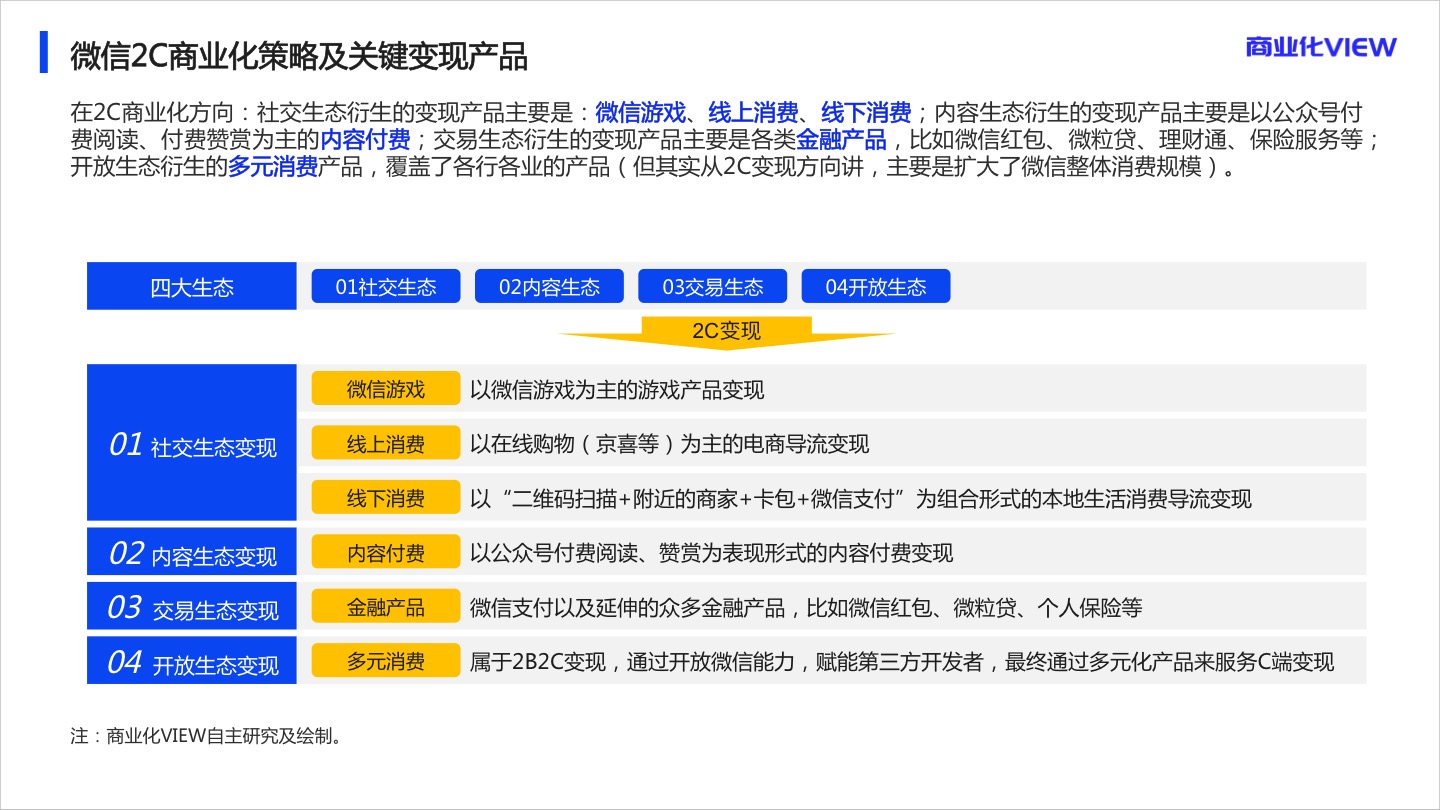The height and width of the screenshot is (810, 1440).
Task: Select the 04 开放生态变现 block
Action: coord(192,660)
